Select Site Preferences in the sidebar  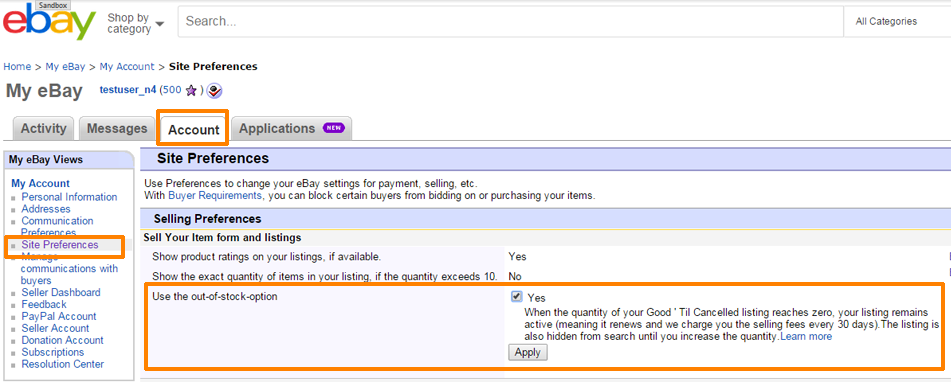(x=59, y=245)
